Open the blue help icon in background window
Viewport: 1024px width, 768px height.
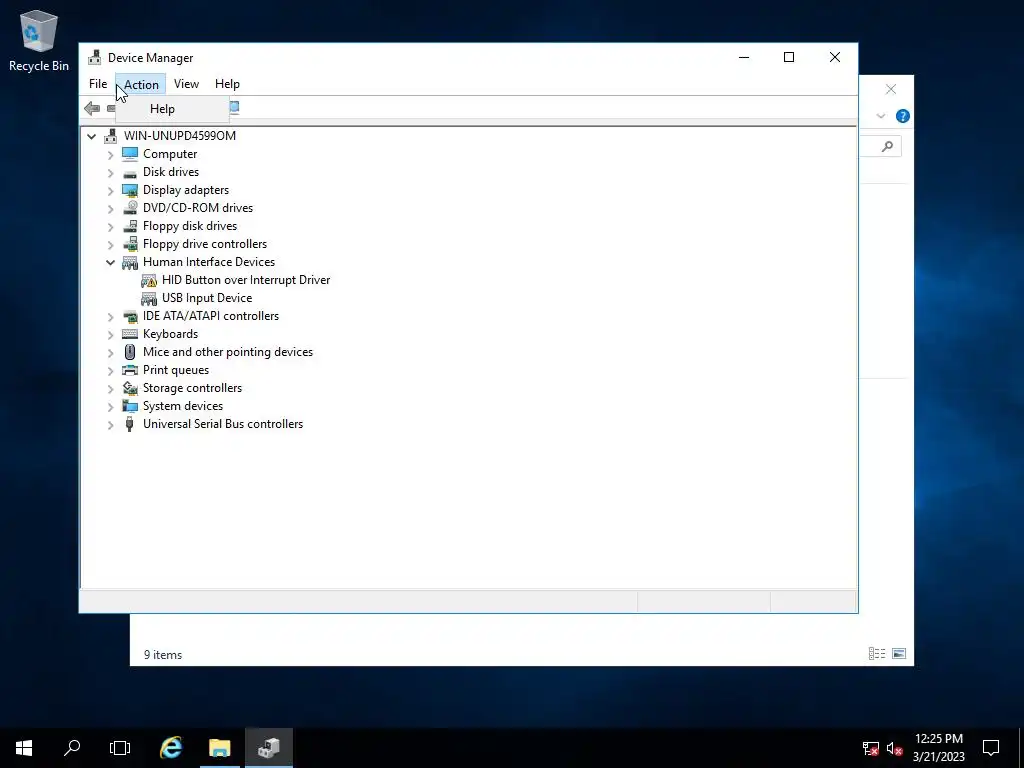[x=903, y=116]
